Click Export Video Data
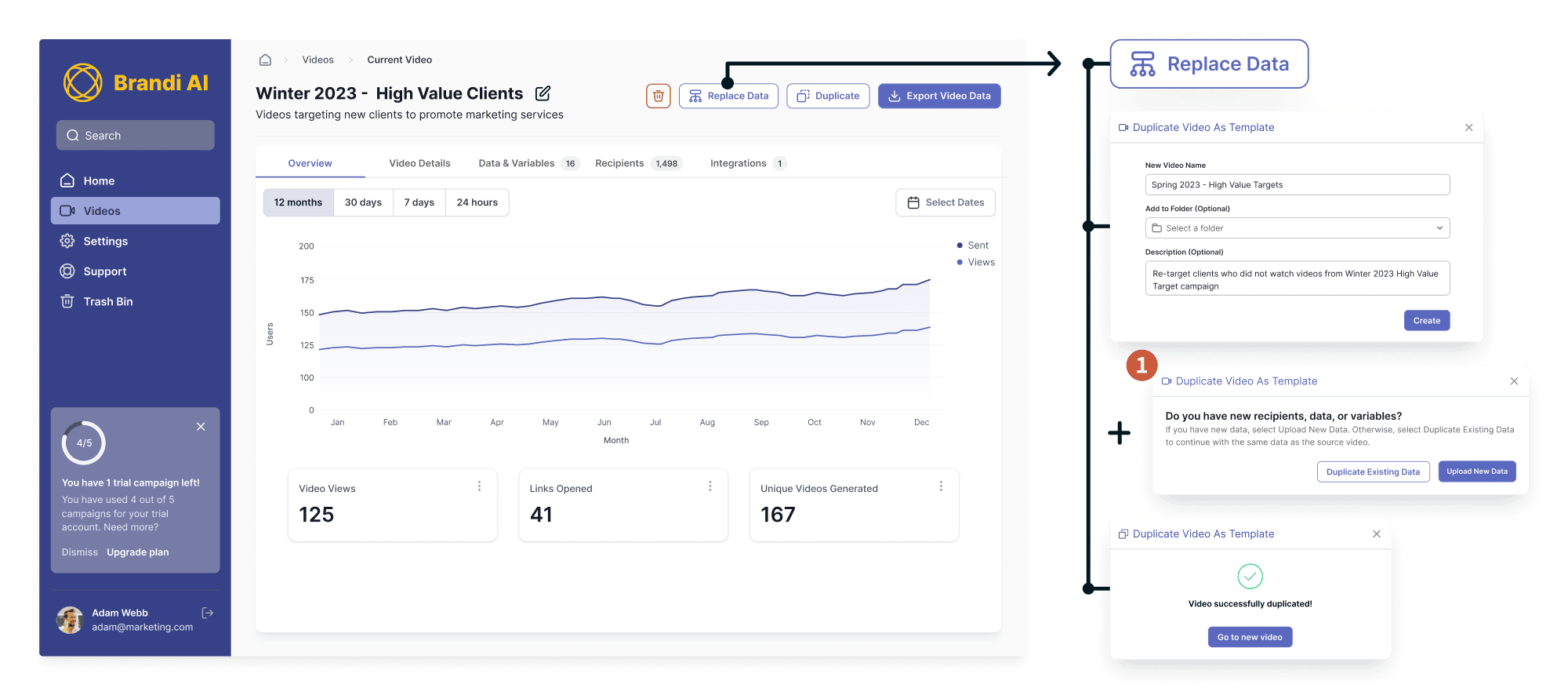 pyautogui.click(x=939, y=96)
